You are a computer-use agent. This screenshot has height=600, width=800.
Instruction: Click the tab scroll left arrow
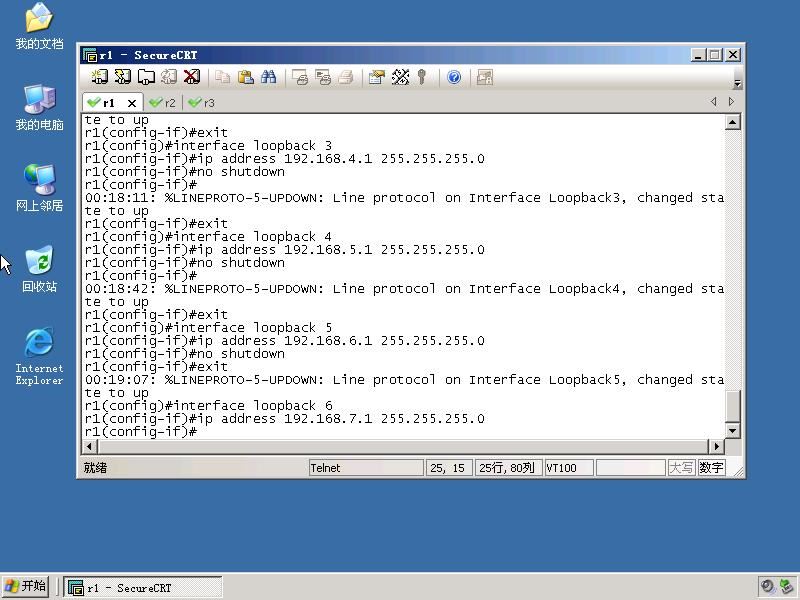[713, 102]
